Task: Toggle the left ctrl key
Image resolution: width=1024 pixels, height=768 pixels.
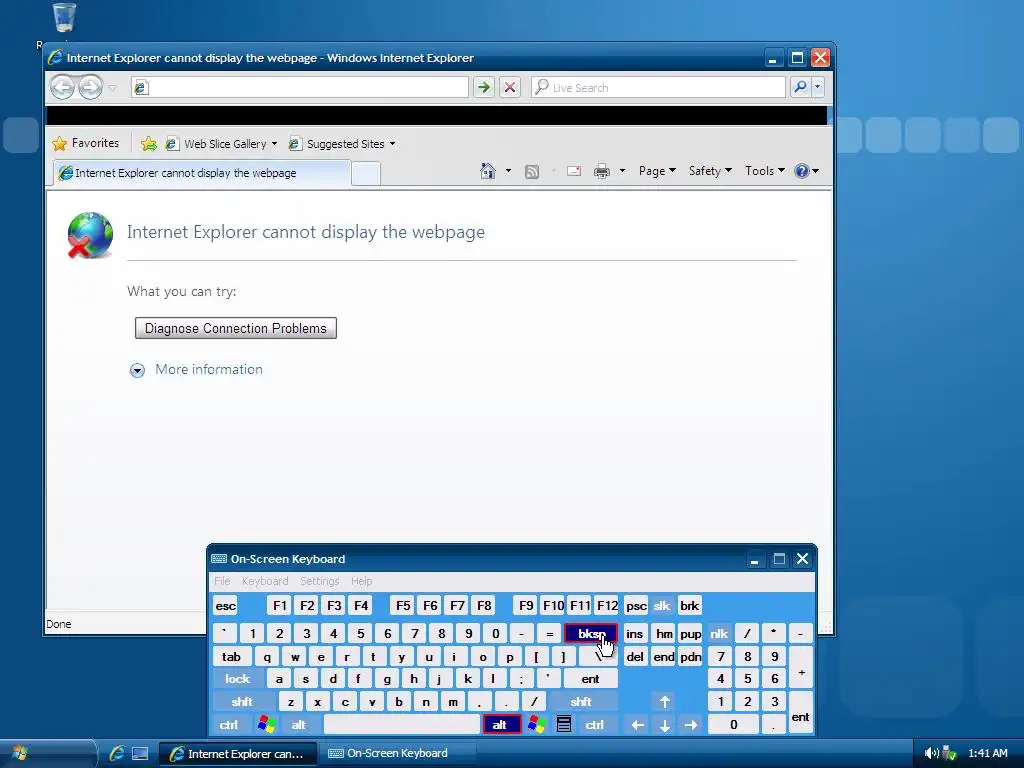Action: click(229, 725)
